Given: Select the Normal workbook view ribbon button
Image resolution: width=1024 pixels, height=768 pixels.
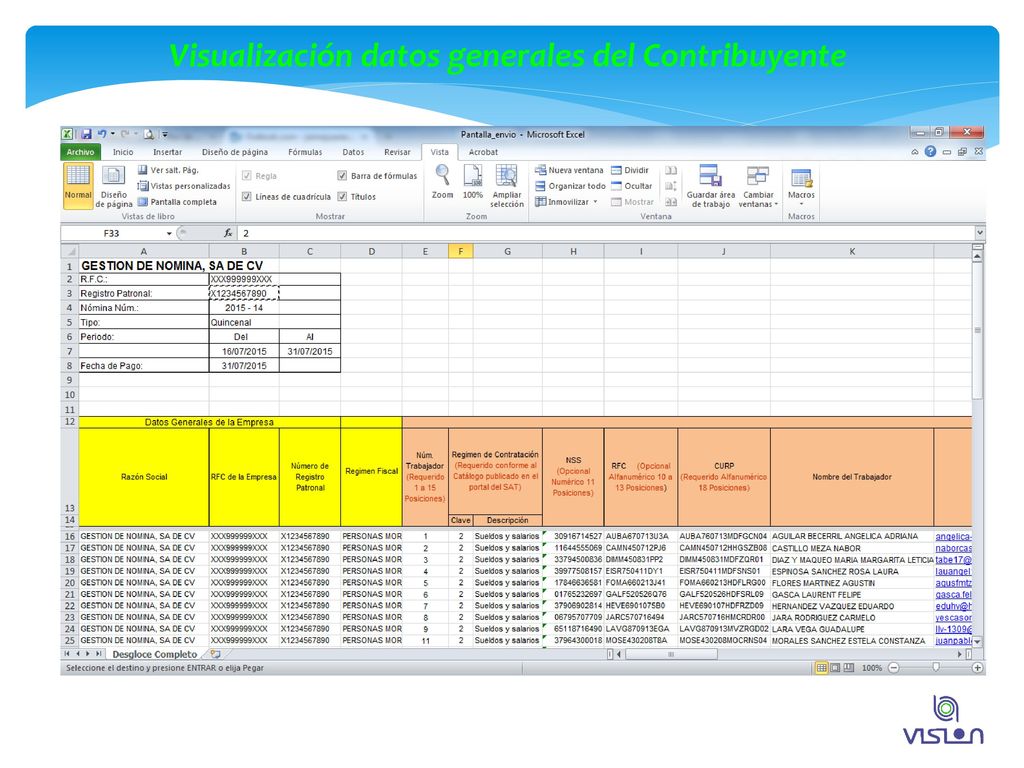Looking at the screenshot, I should [78, 185].
